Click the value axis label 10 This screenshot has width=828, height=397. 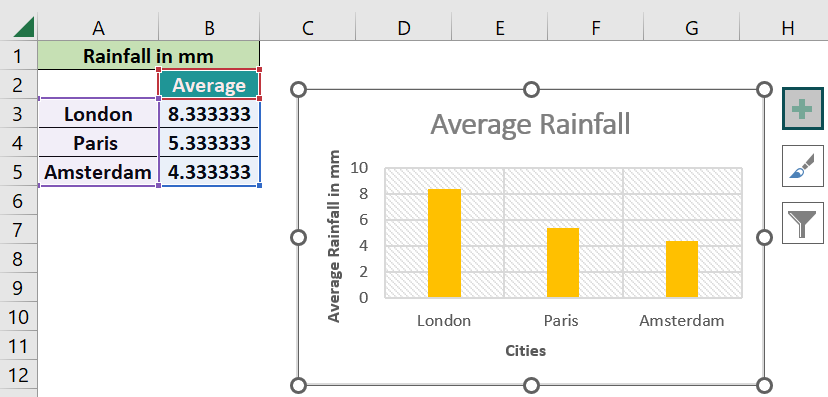click(359, 168)
